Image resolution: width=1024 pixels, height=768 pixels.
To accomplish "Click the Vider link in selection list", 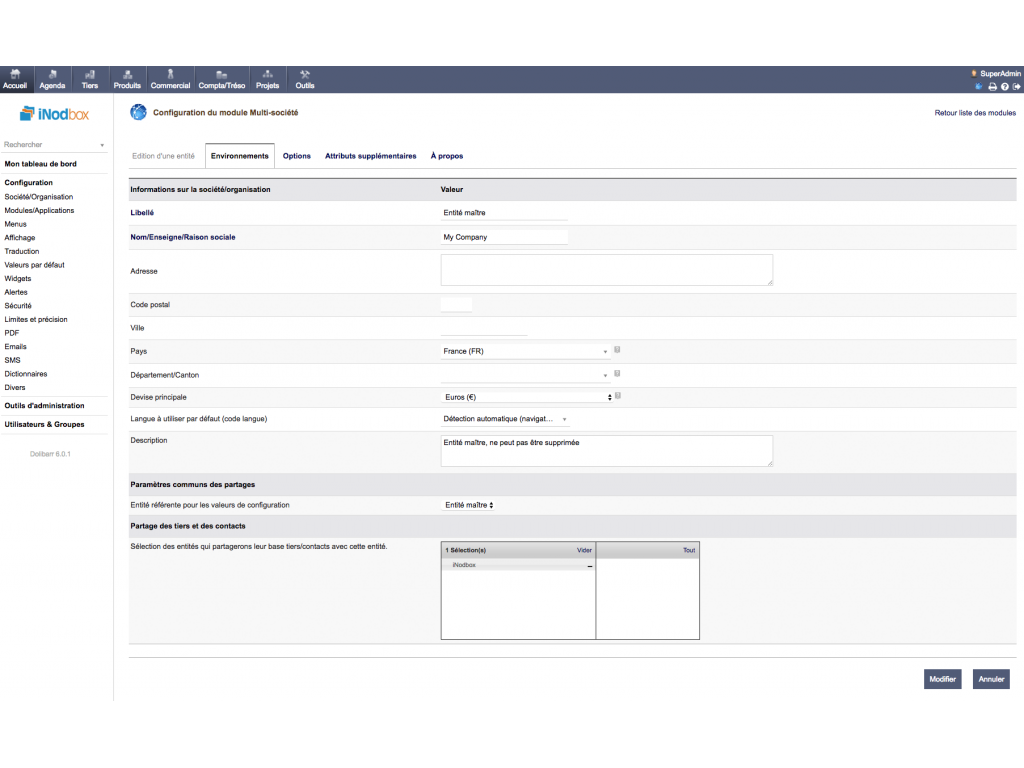I will coord(584,550).
